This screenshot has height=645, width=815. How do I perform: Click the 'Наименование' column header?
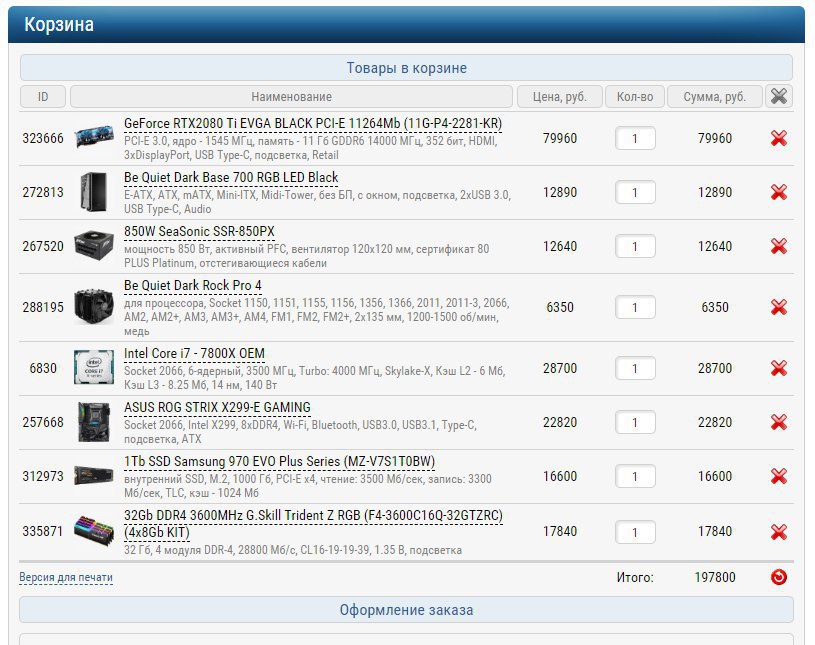pos(292,97)
